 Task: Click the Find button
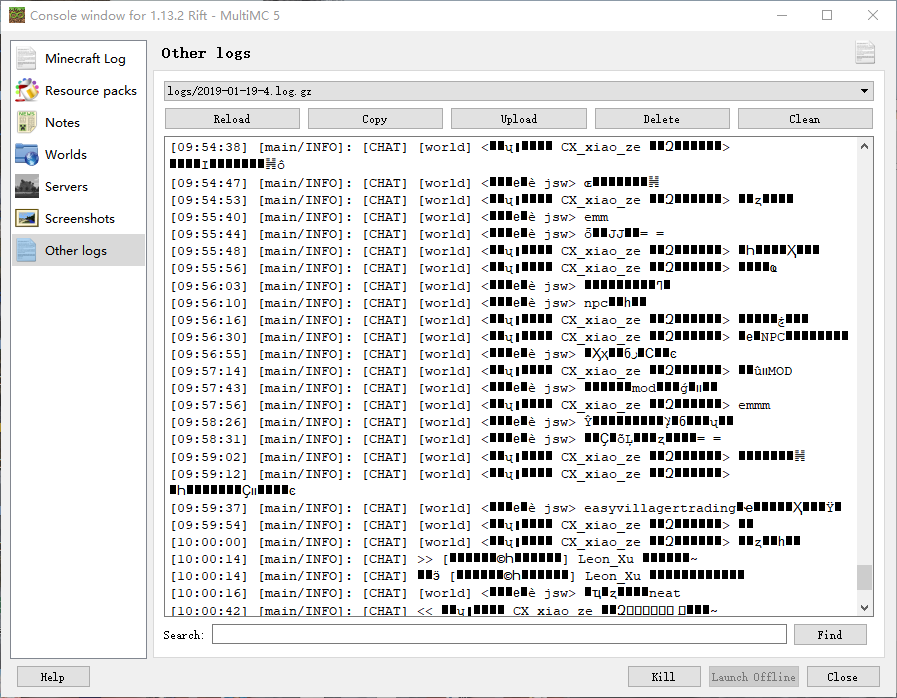pos(829,634)
